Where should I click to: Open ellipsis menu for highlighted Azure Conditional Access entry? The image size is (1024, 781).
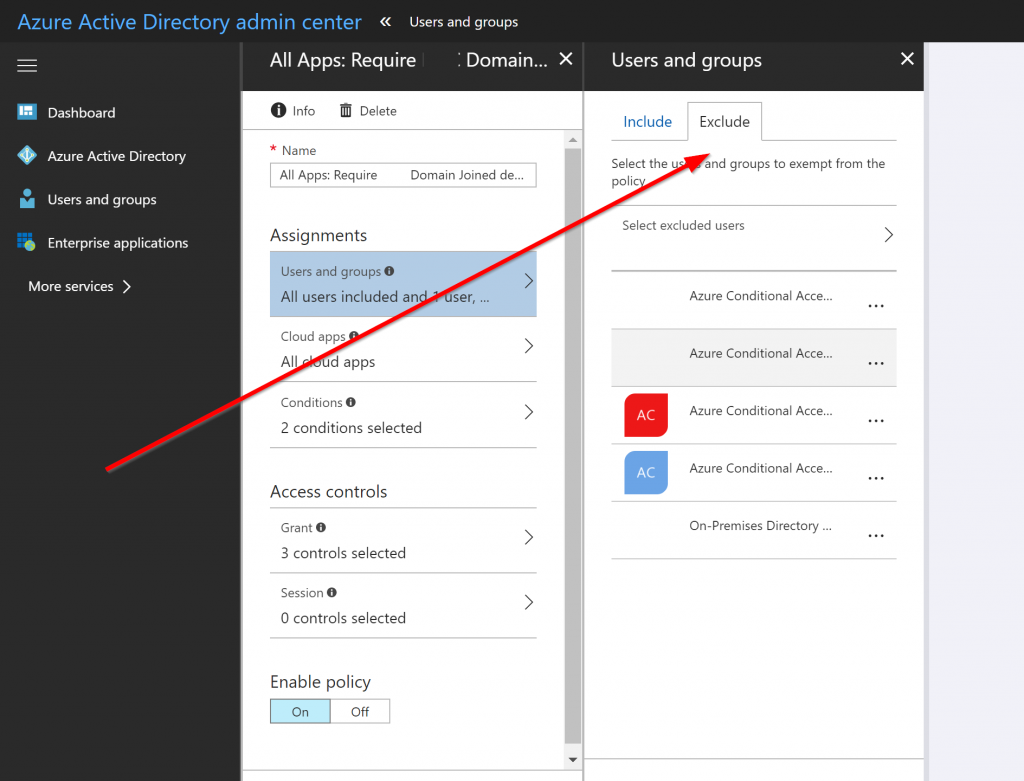[x=876, y=363]
